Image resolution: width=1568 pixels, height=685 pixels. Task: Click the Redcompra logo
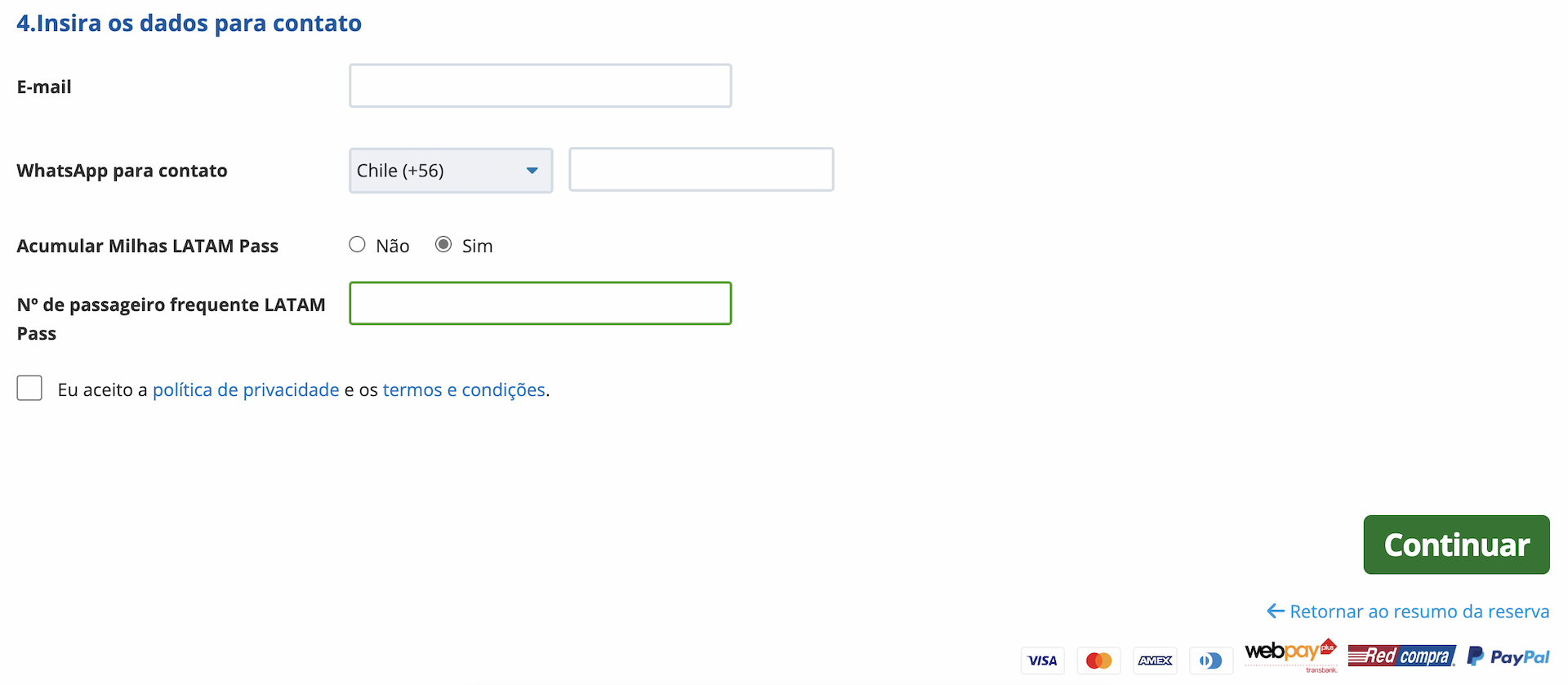1401,656
